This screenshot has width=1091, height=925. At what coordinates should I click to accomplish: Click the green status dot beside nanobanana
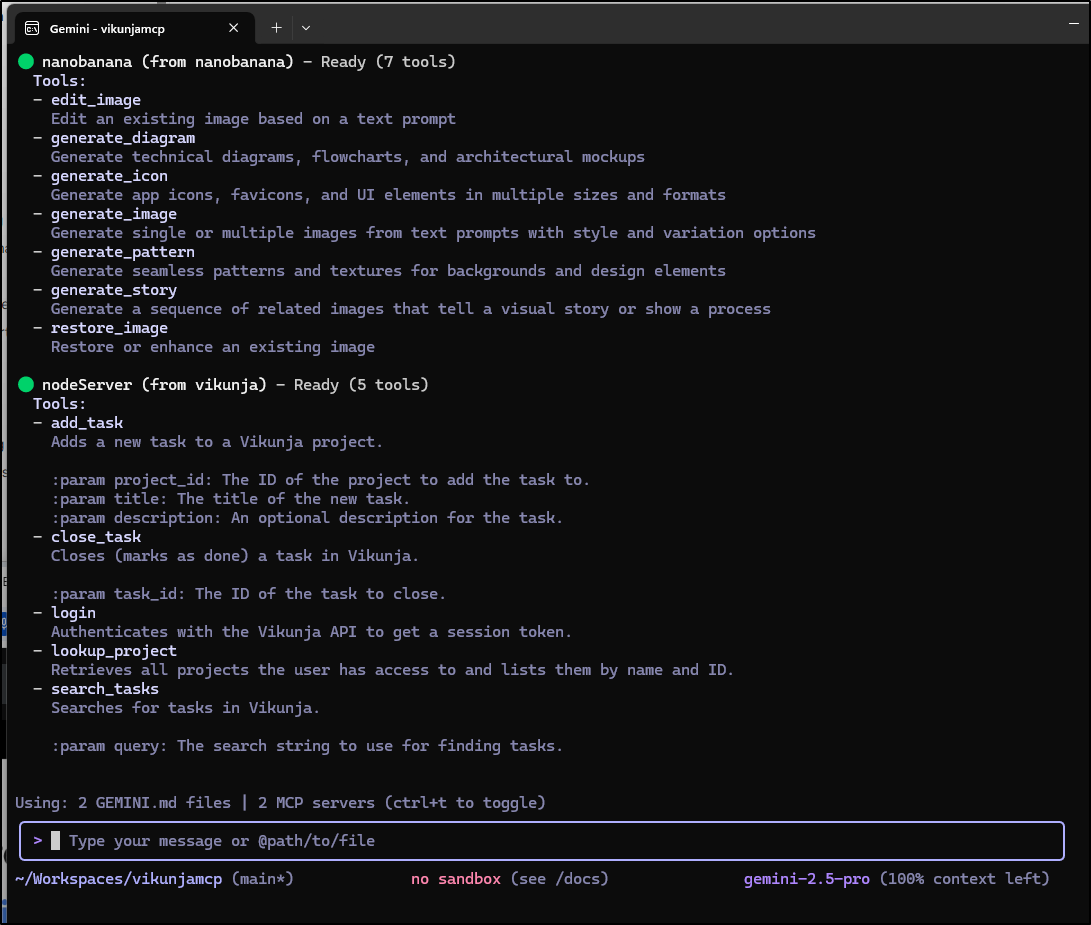(x=26, y=62)
